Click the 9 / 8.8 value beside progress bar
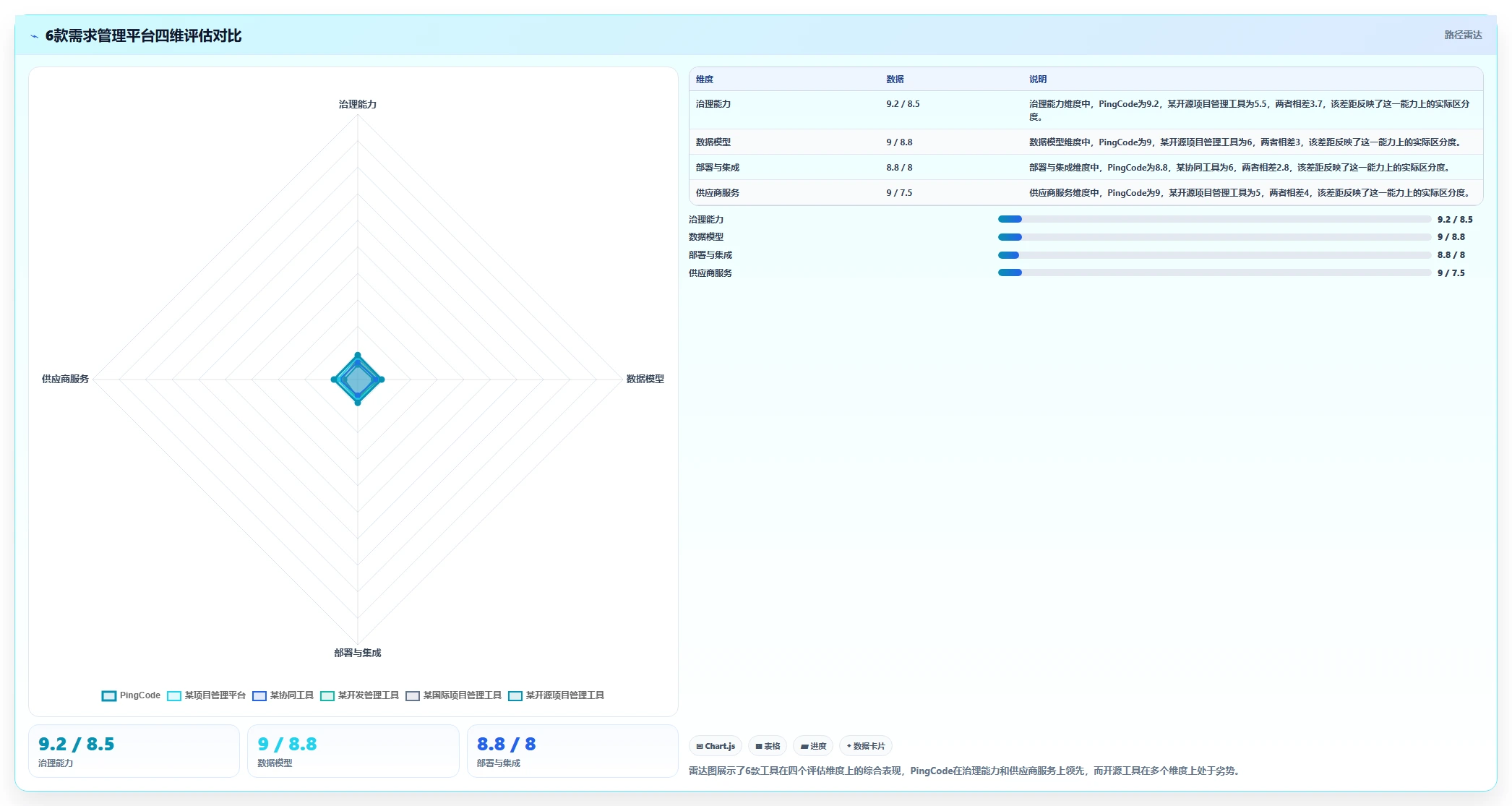This screenshot has height=806, width=1512. [x=1451, y=237]
